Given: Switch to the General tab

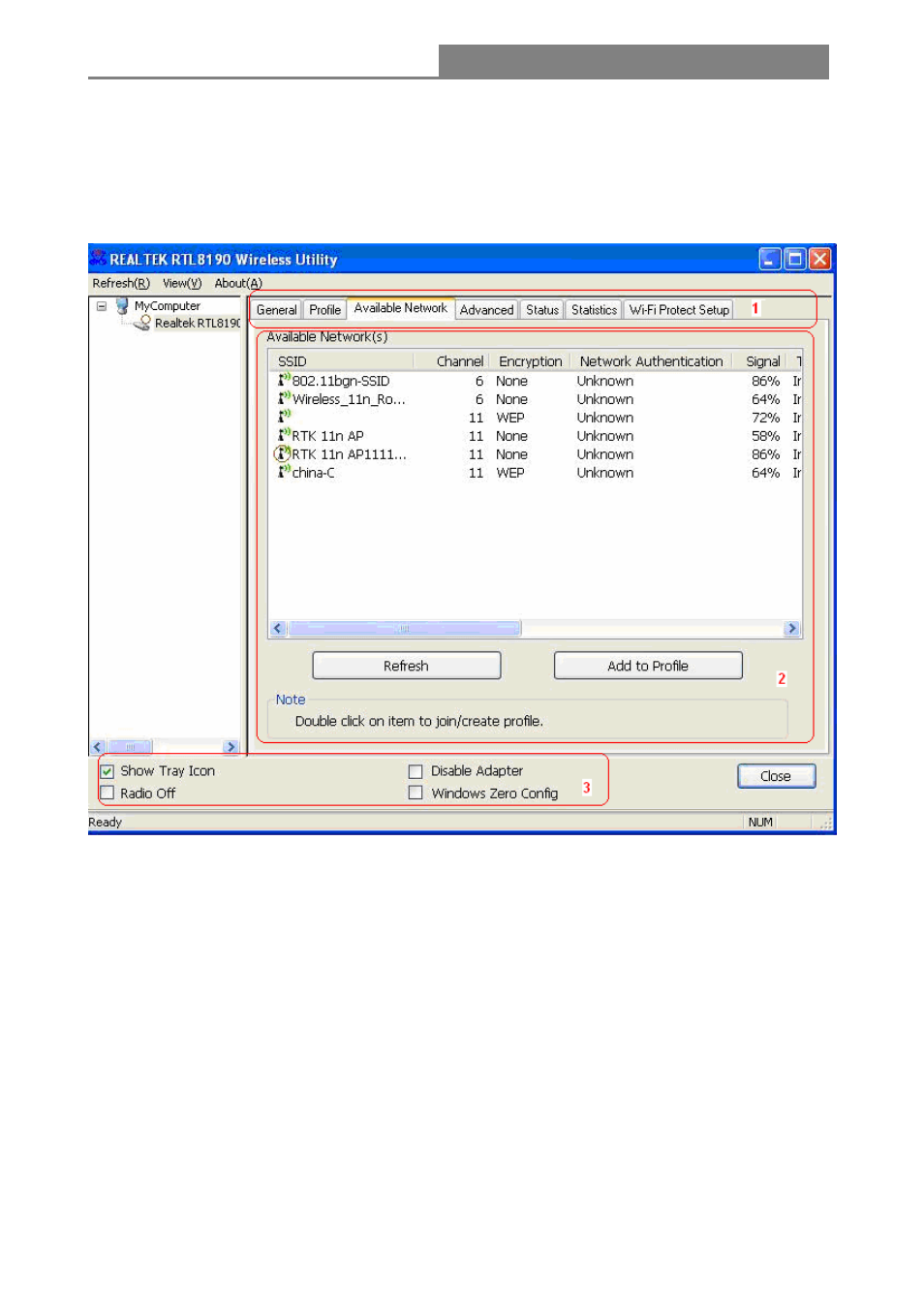Looking at the screenshot, I should click(276, 310).
